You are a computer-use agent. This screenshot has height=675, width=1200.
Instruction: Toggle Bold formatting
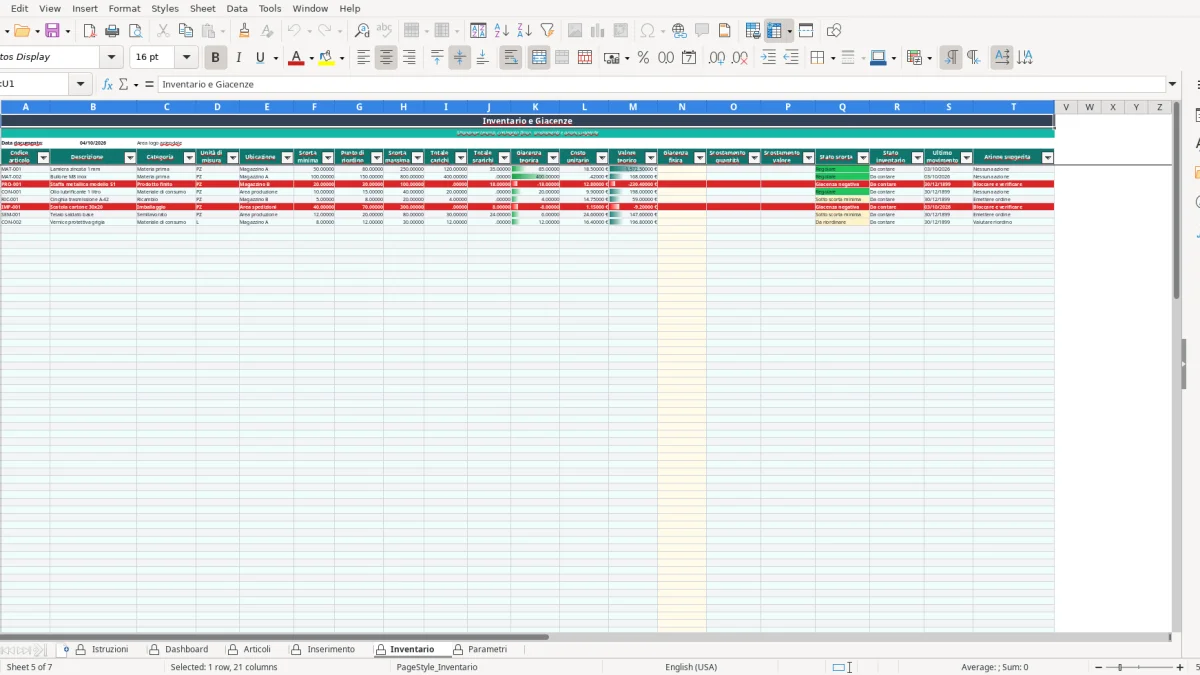(x=215, y=58)
